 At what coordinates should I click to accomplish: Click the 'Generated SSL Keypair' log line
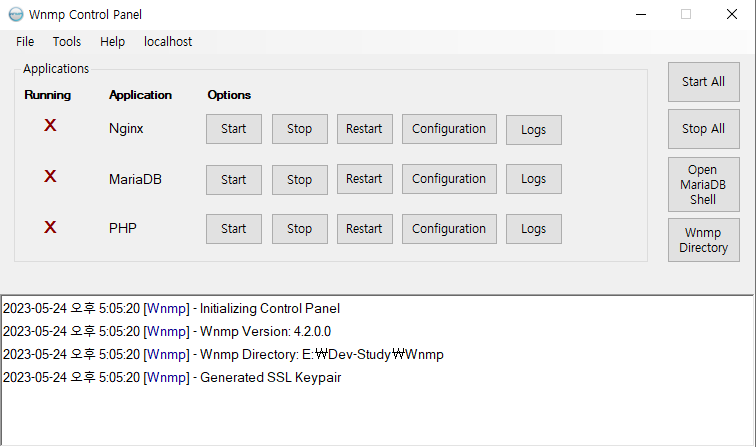172,378
